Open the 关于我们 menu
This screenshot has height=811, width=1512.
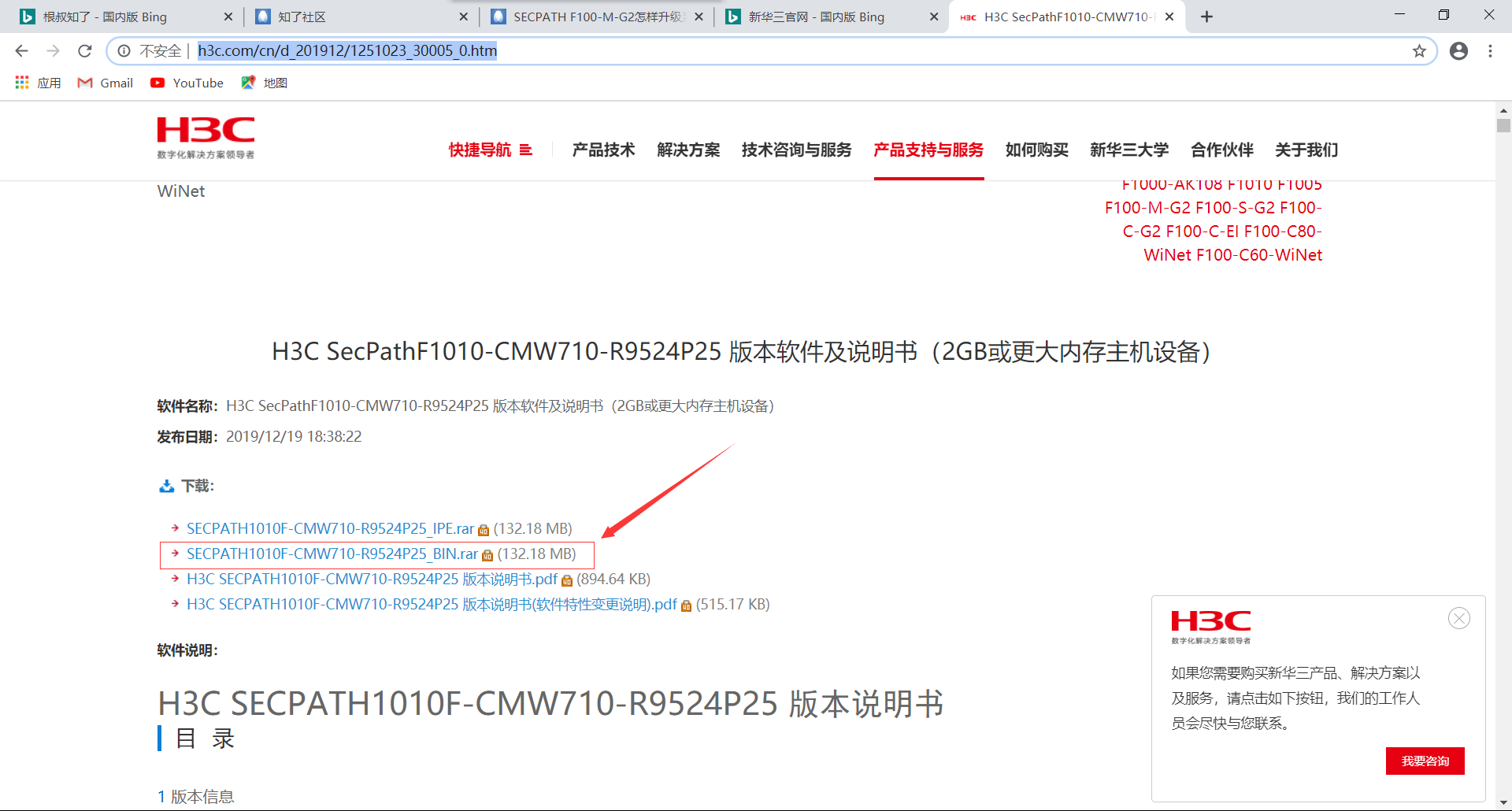(x=1306, y=150)
